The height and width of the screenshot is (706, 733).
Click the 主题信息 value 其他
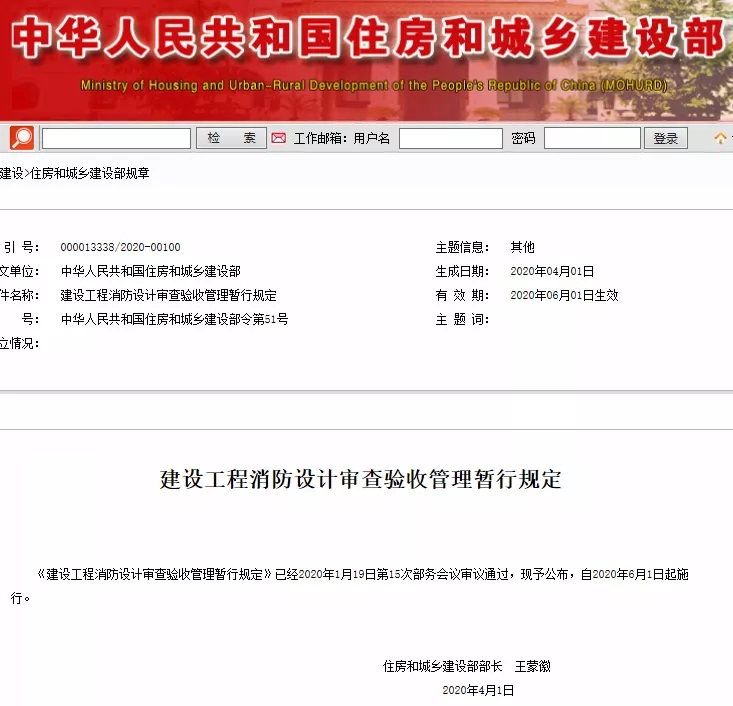coord(522,247)
